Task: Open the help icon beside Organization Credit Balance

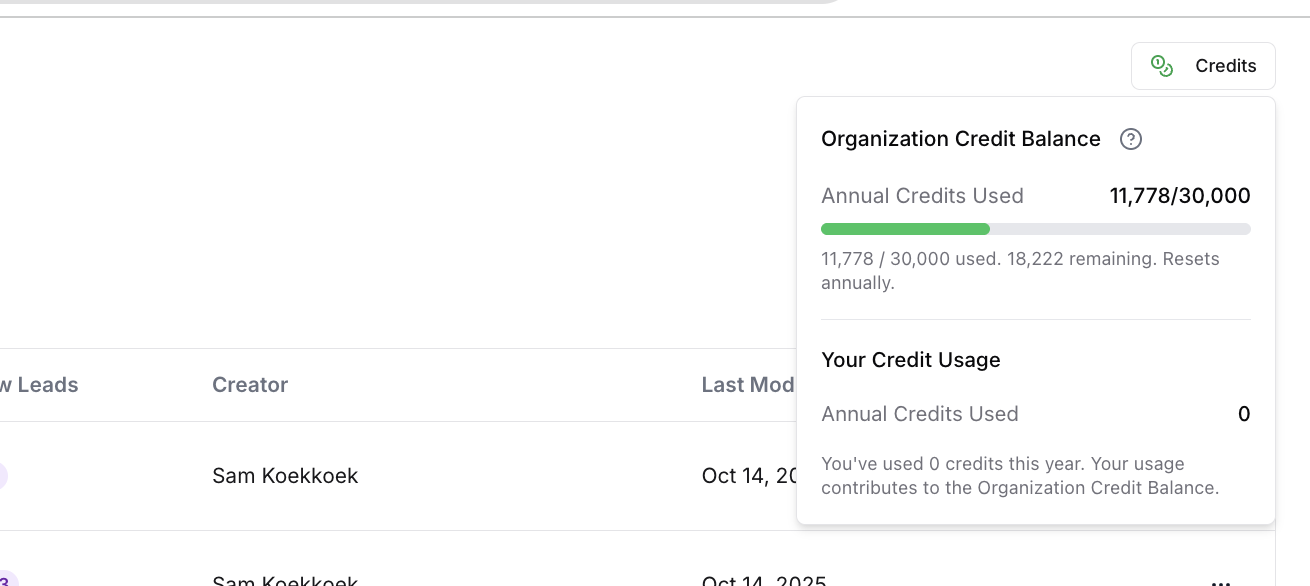Action: tap(1130, 139)
